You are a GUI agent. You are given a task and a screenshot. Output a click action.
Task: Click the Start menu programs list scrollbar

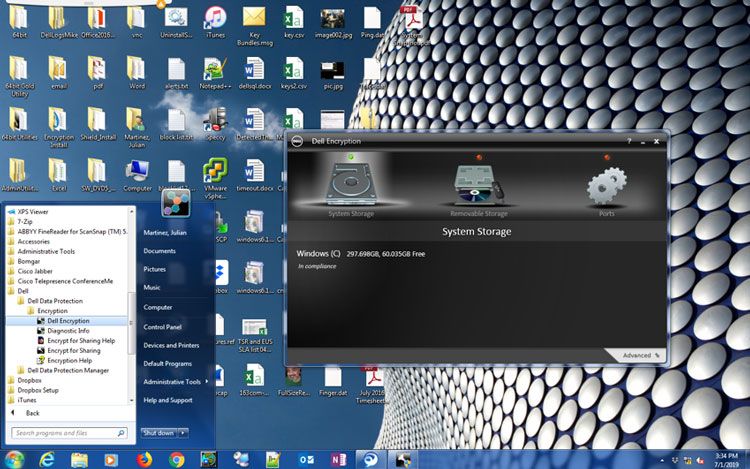(x=131, y=324)
